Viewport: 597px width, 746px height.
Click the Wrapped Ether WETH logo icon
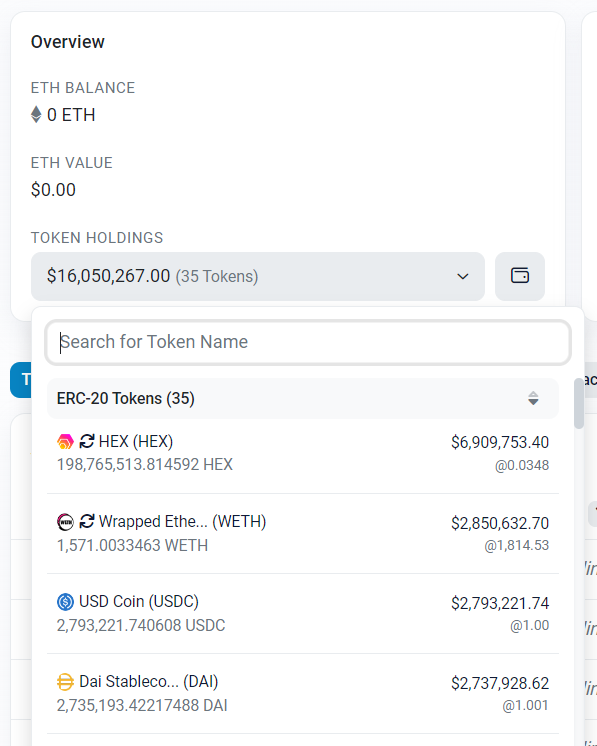(65, 522)
